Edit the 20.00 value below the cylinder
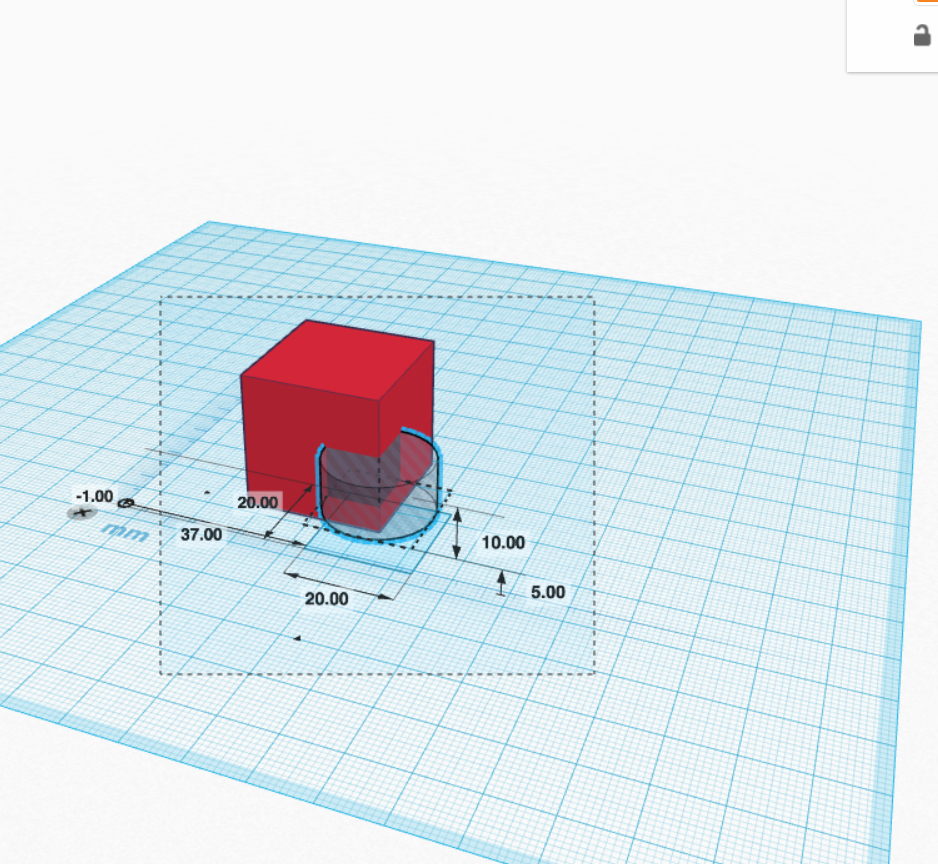938x864 pixels. [327, 599]
